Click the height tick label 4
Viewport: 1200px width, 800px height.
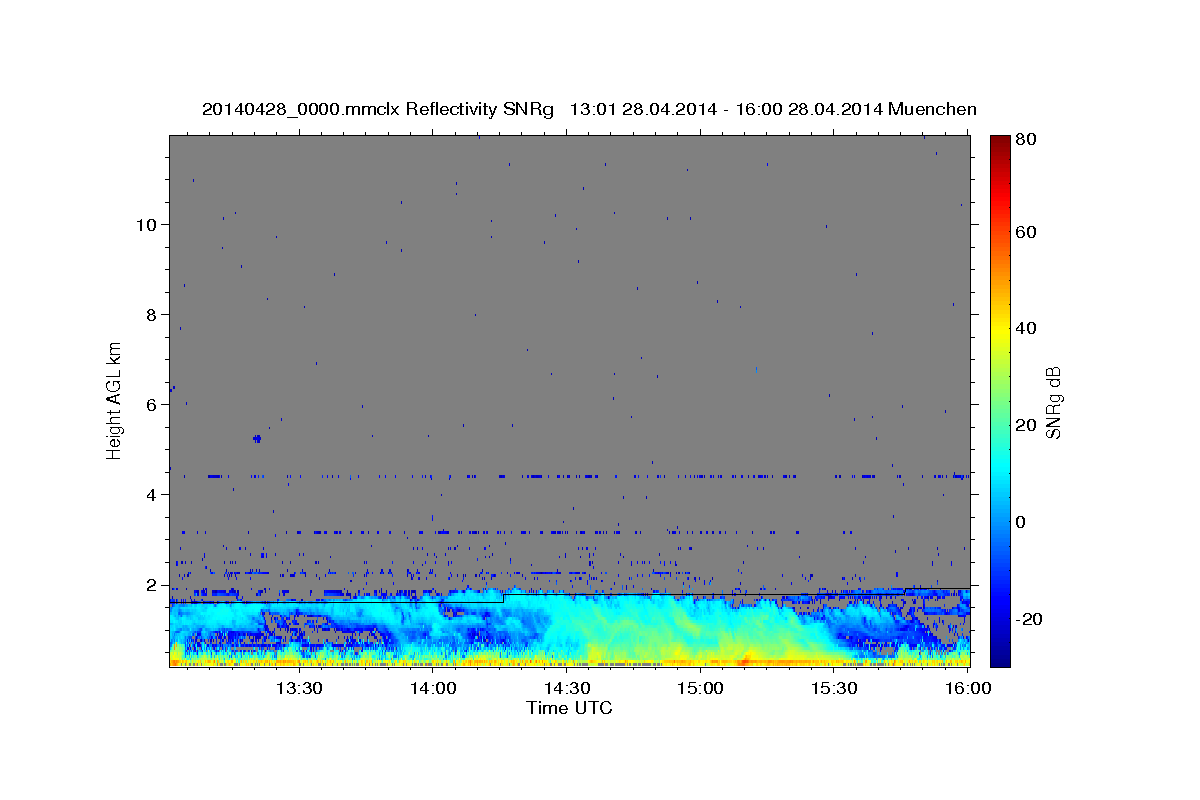coord(152,494)
